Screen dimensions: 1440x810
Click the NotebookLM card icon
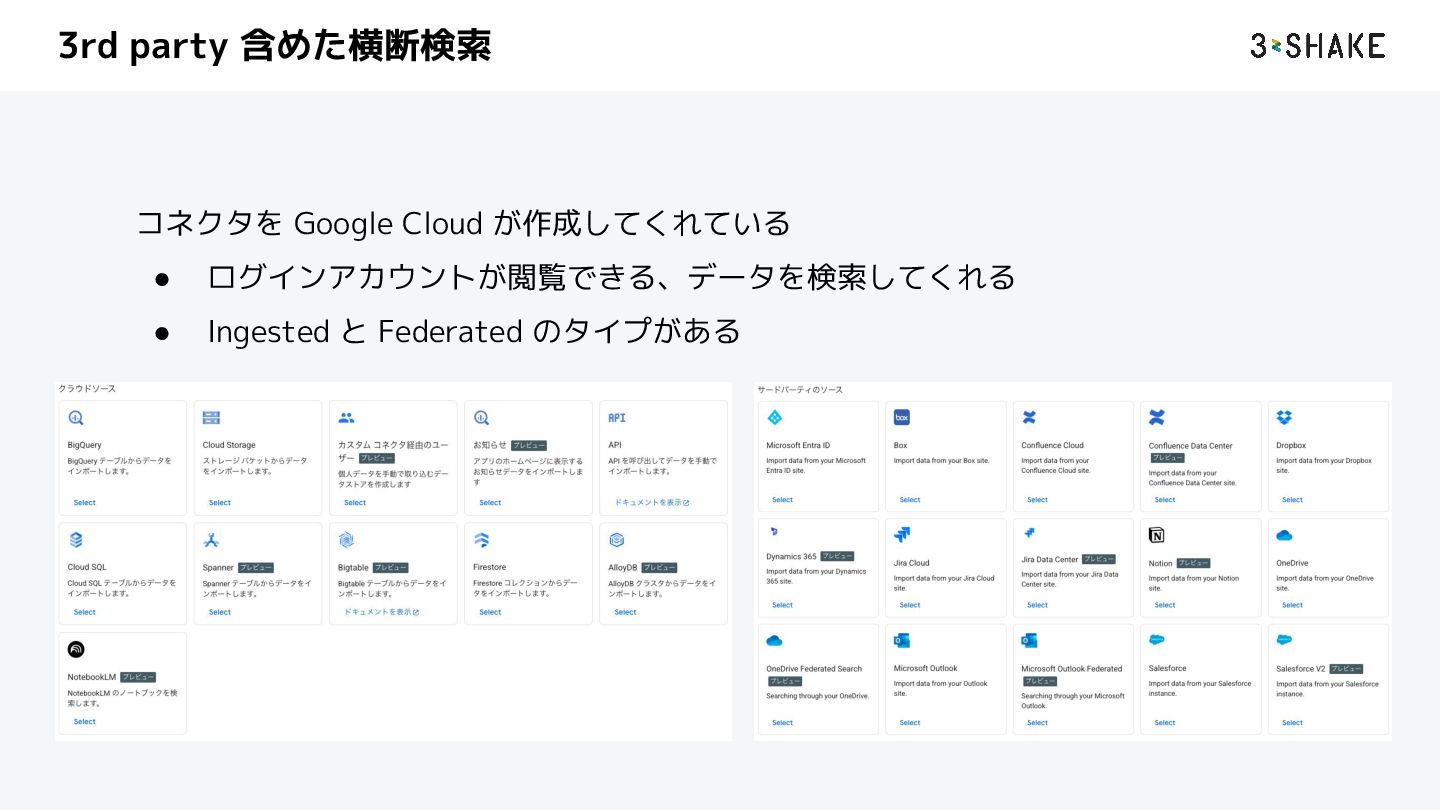point(76,650)
